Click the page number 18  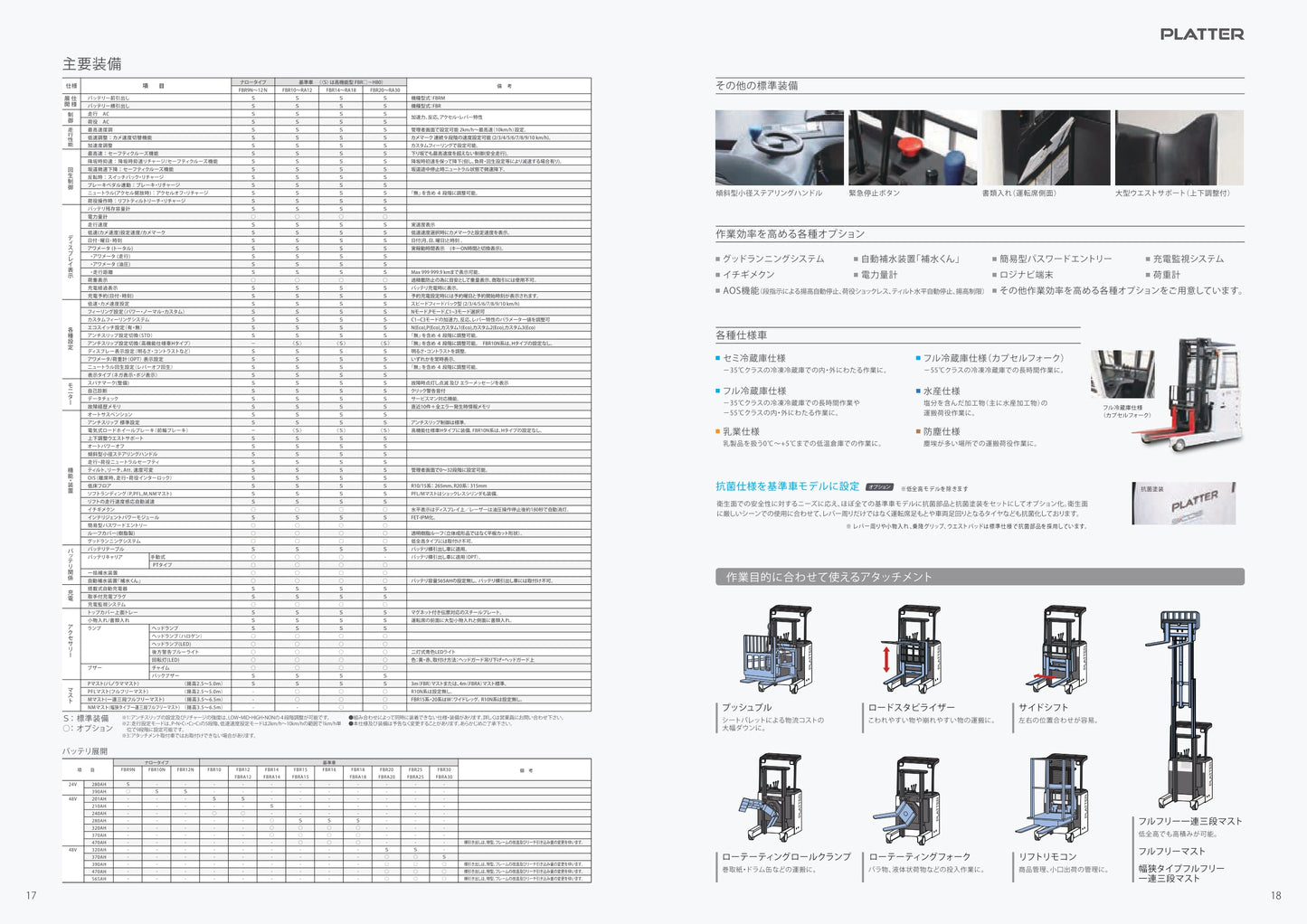click(x=1275, y=896)
